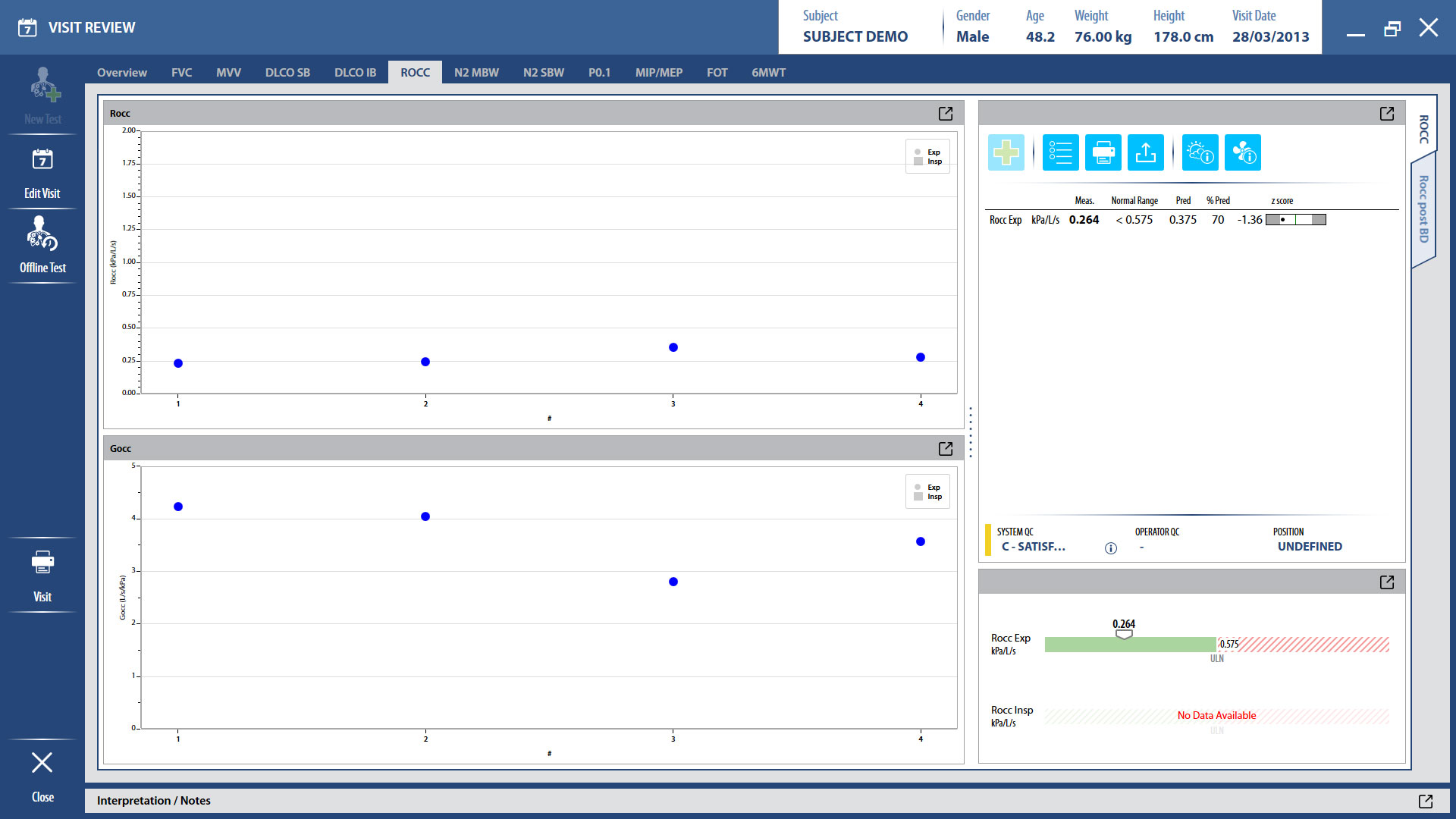Click the System QC info icon

[1111, 548]
